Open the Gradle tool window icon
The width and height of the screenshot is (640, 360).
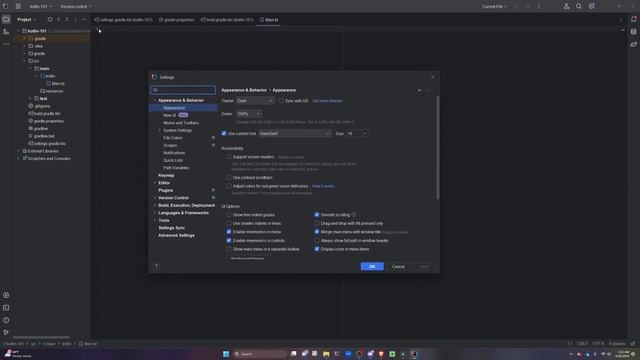pos(633,44)
